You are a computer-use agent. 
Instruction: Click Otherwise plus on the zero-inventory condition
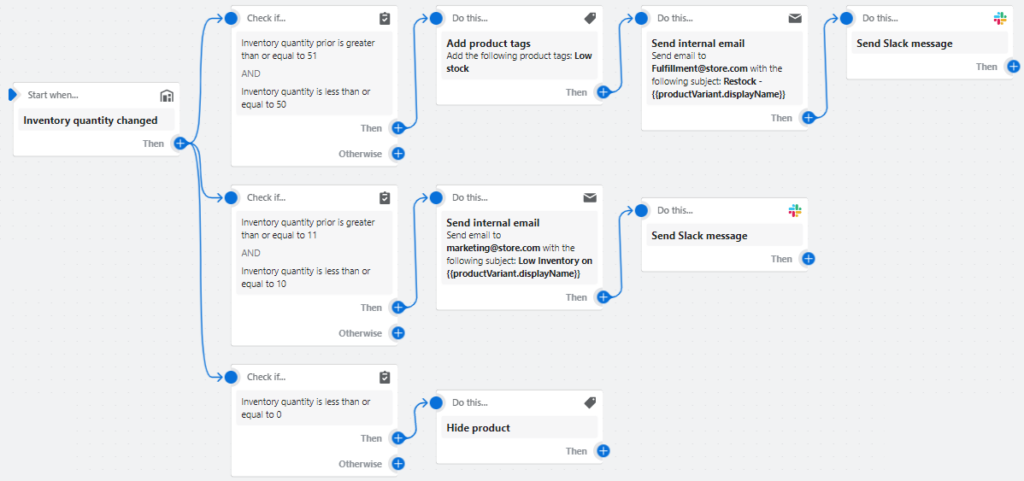pyautogui.click(x=398, y=464)
